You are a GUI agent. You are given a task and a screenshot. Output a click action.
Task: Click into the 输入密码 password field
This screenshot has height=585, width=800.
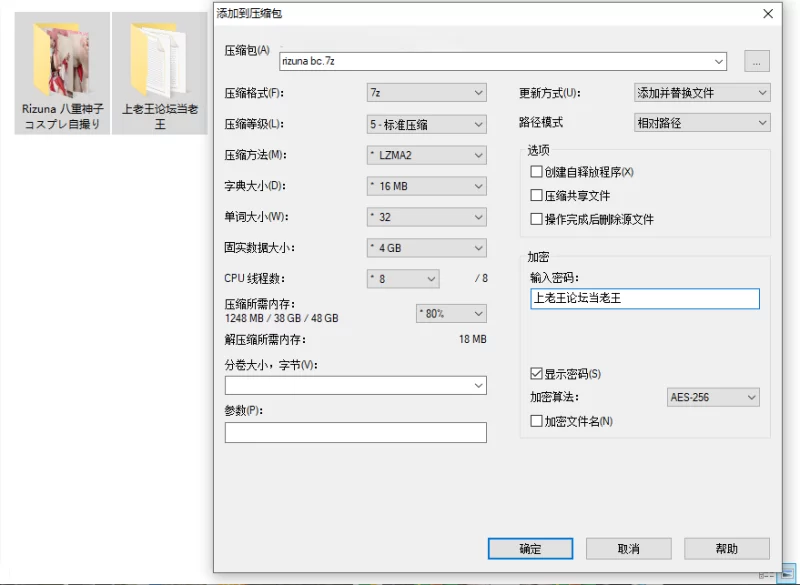644,298
